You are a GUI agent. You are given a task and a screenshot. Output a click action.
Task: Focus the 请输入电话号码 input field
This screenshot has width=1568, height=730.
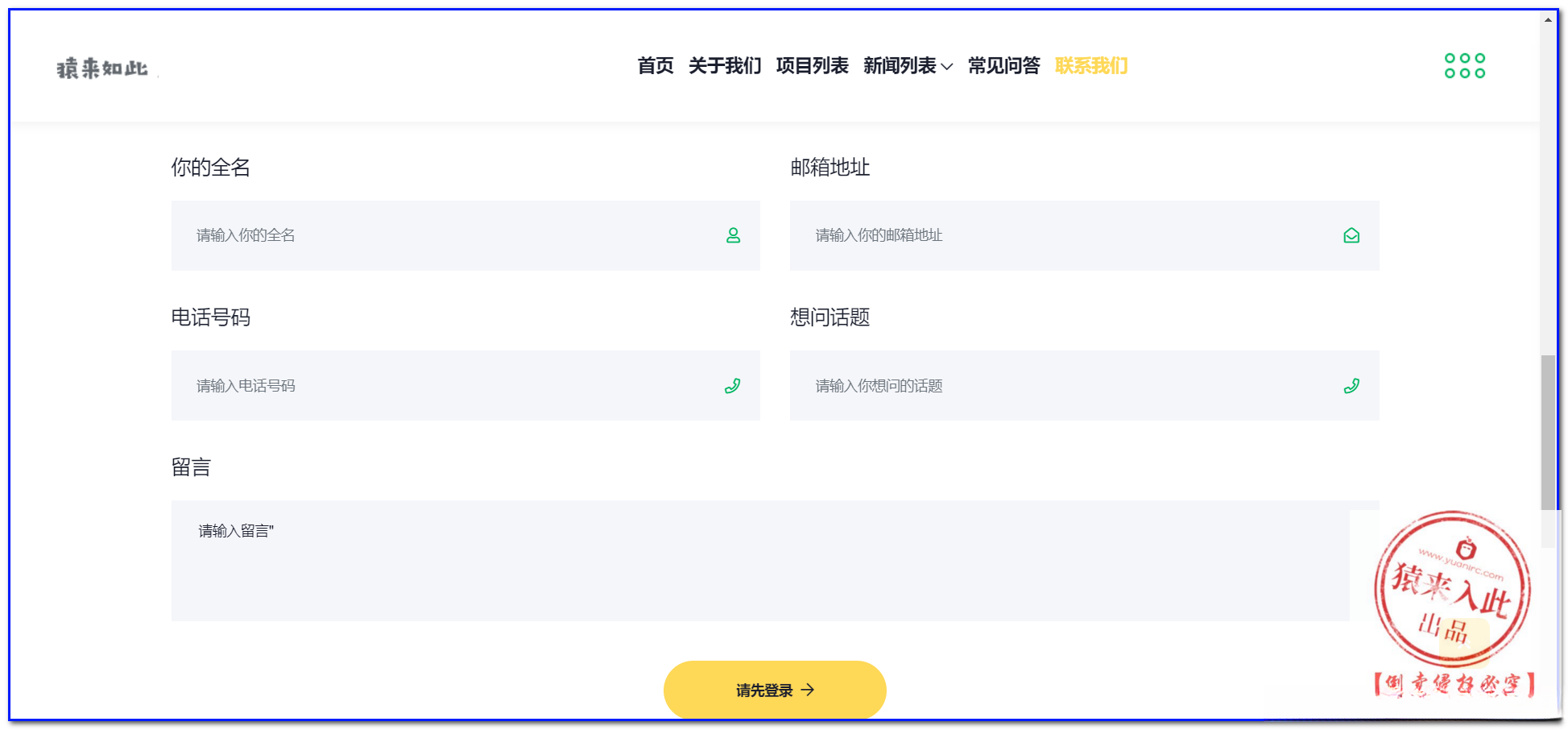[451, 386]
